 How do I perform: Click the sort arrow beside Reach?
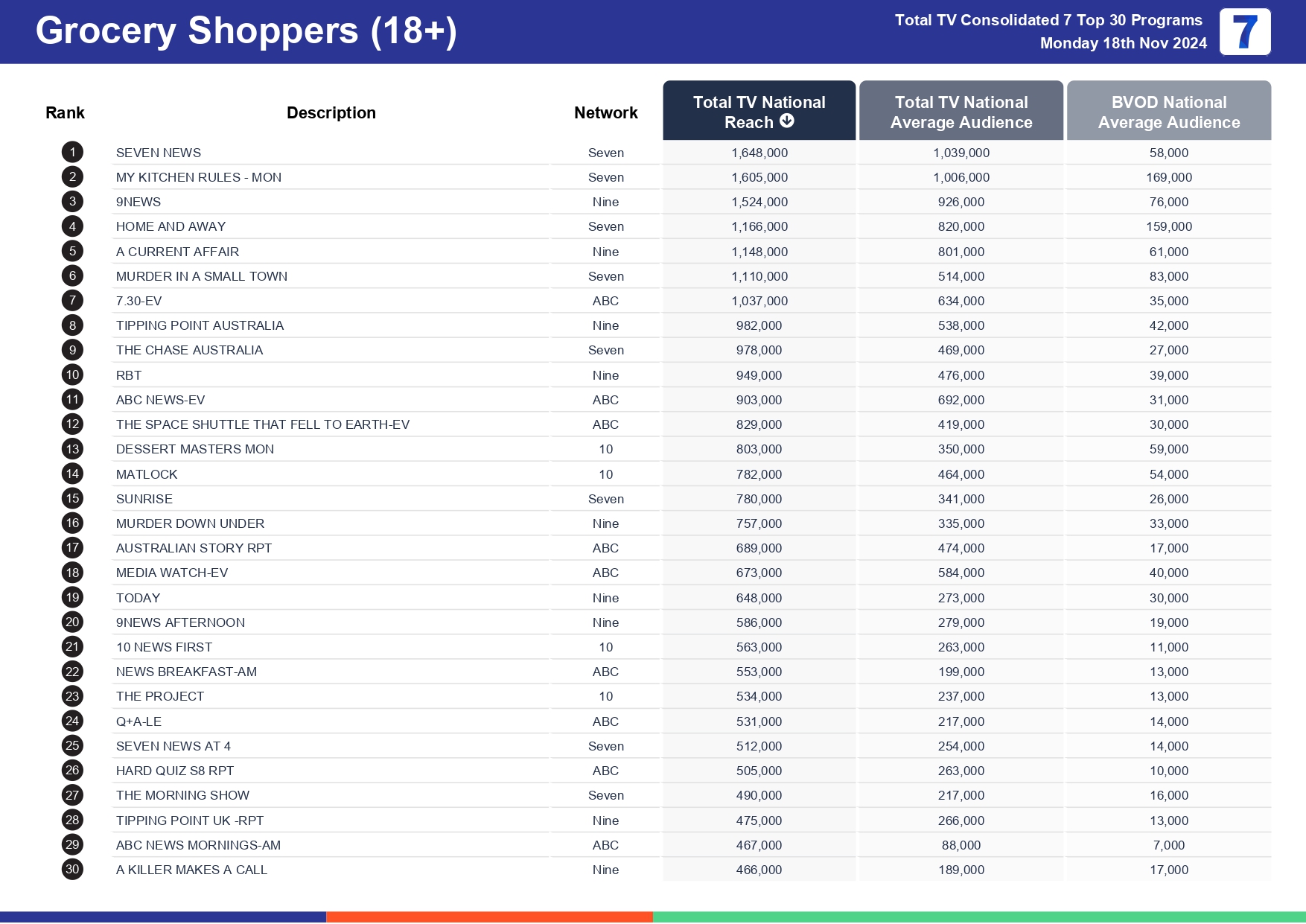[x=787, y=121]
